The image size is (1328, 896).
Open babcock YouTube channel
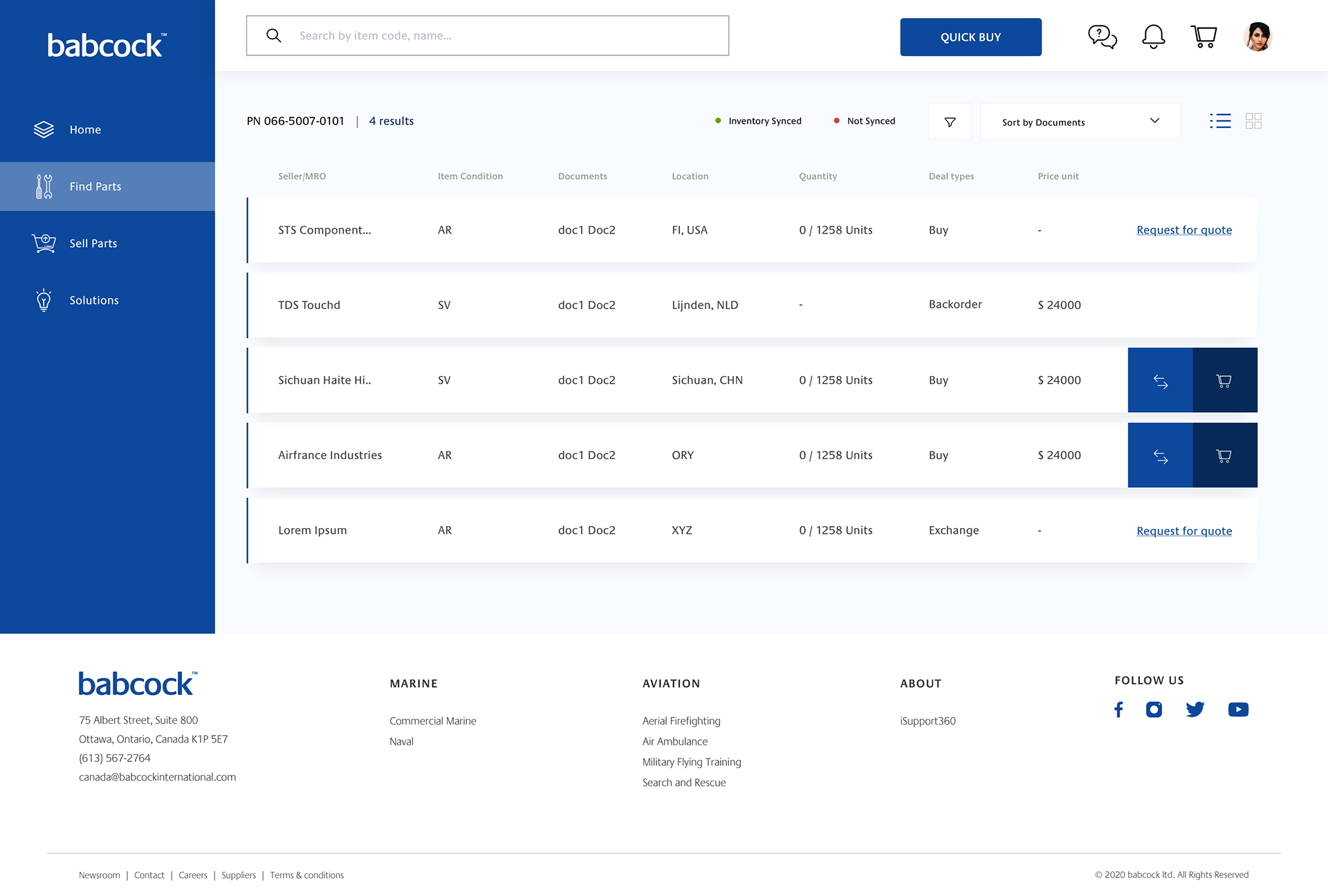(x=1238, y=709)
